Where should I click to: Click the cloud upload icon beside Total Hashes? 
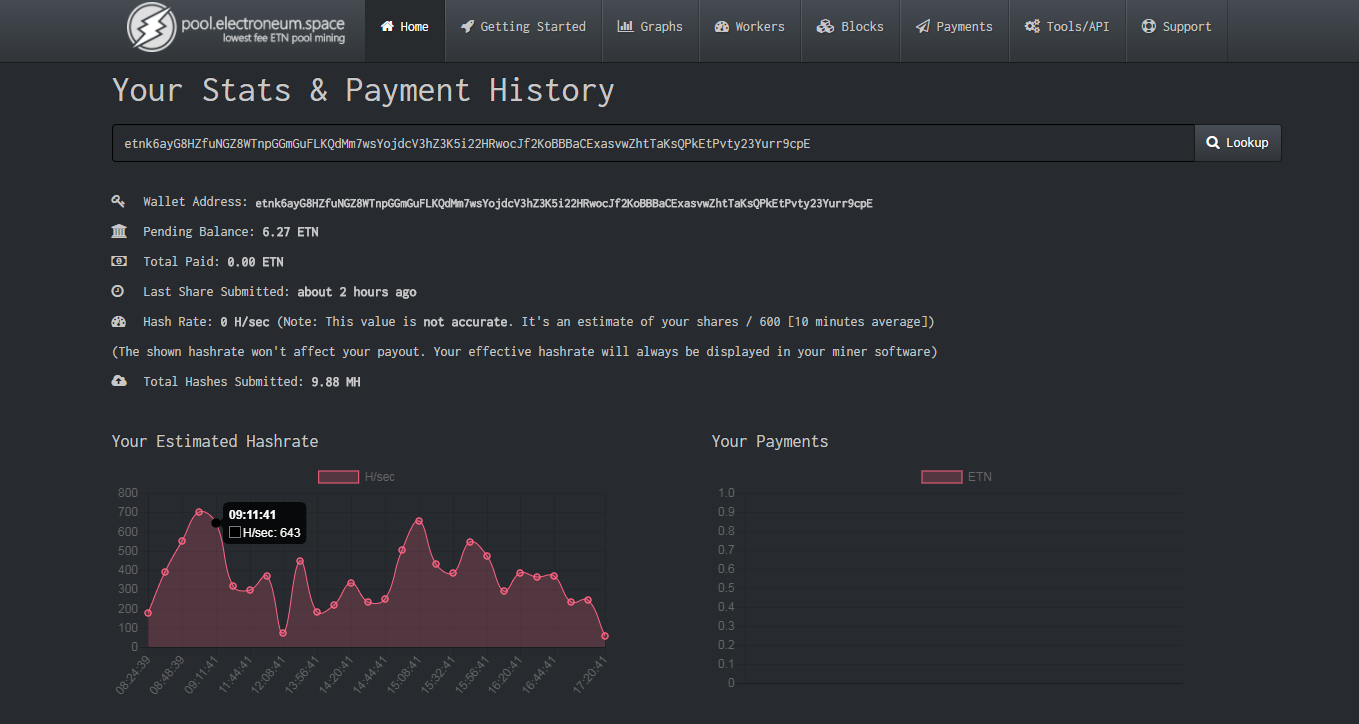pyautogui.click(x=119, y=381)
